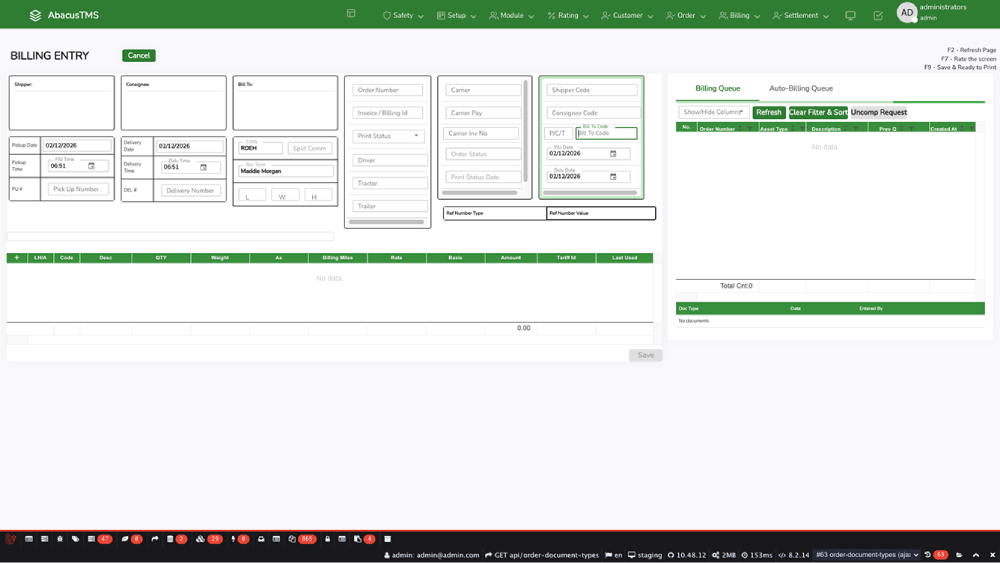Open the Settlement menu

pos(801,15)
